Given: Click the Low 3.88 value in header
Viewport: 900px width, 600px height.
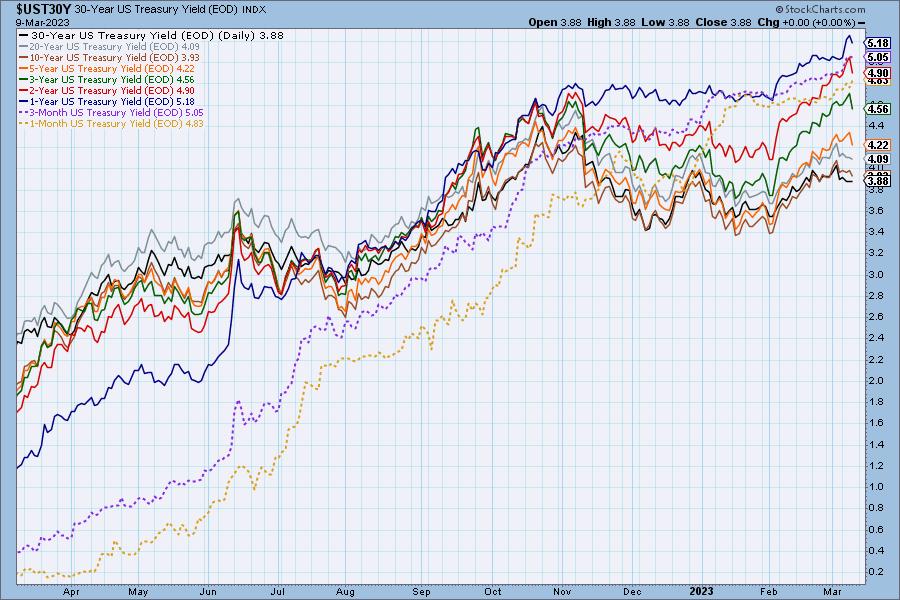Looking at the screenshot, I should click(665, 22).
